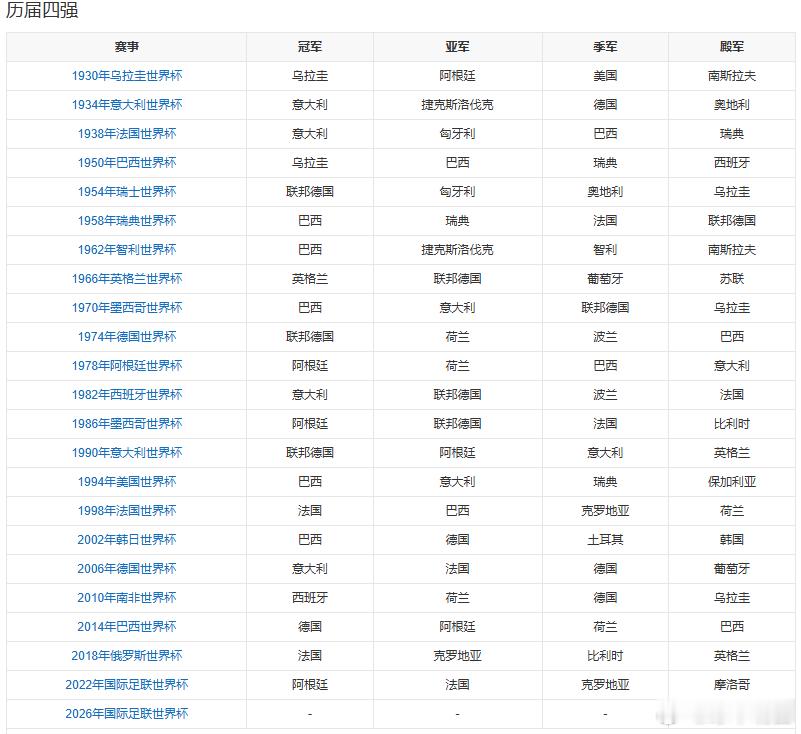
Task: Select 英格兰 in the 2018 row
Action: tap(732, 656)
